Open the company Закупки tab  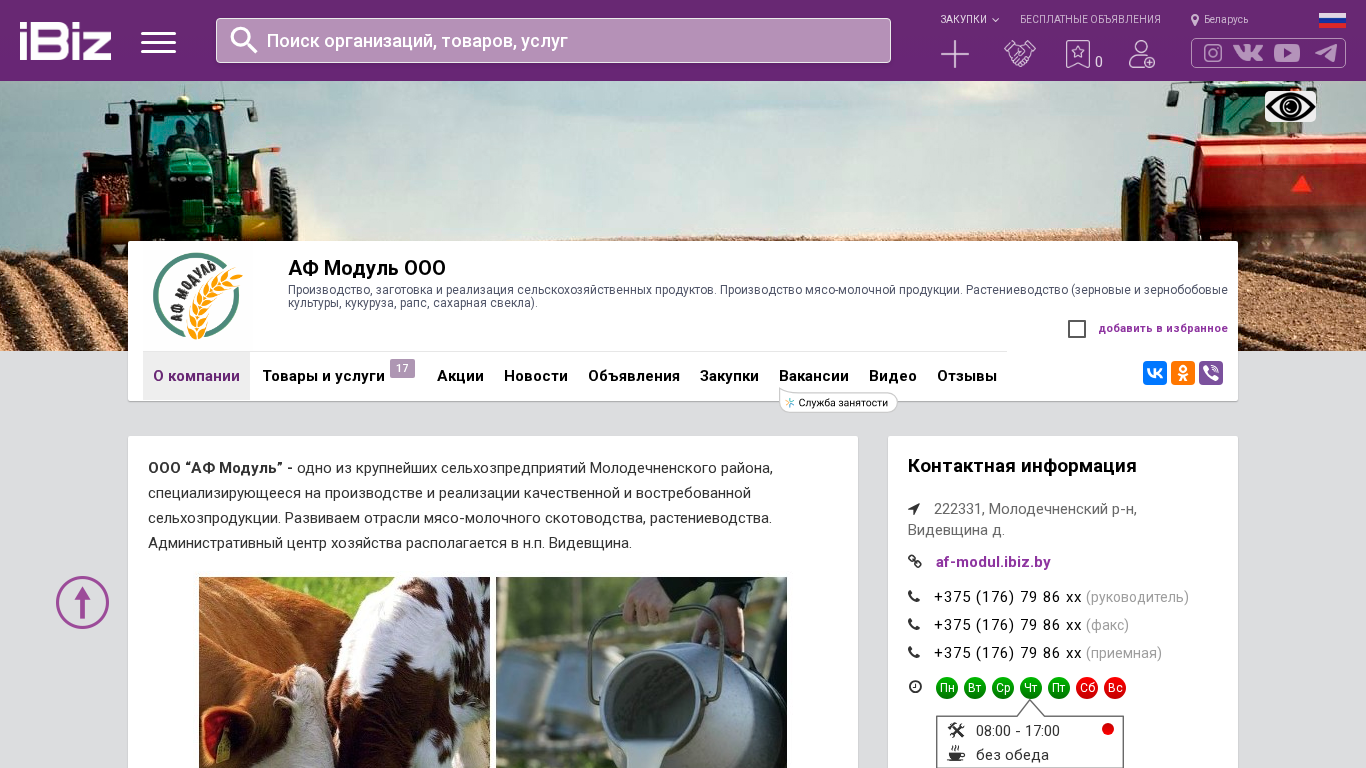click(729, 376)
